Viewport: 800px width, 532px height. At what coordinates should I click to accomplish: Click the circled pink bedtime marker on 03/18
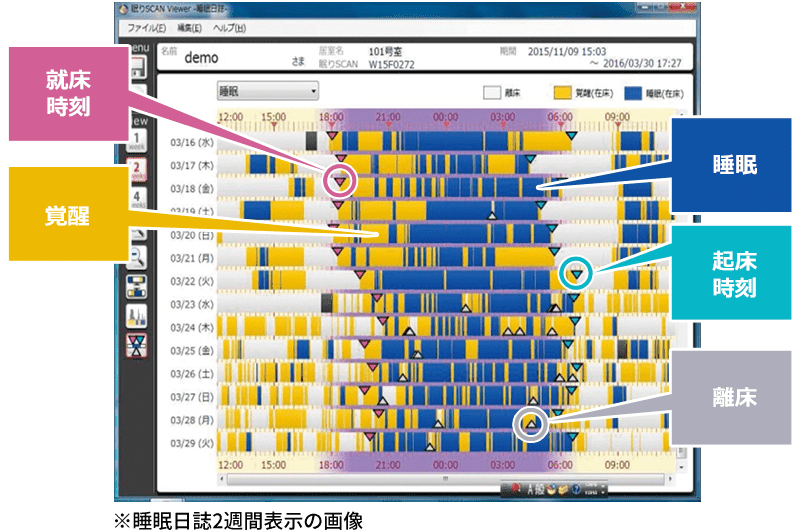(341, 181)
